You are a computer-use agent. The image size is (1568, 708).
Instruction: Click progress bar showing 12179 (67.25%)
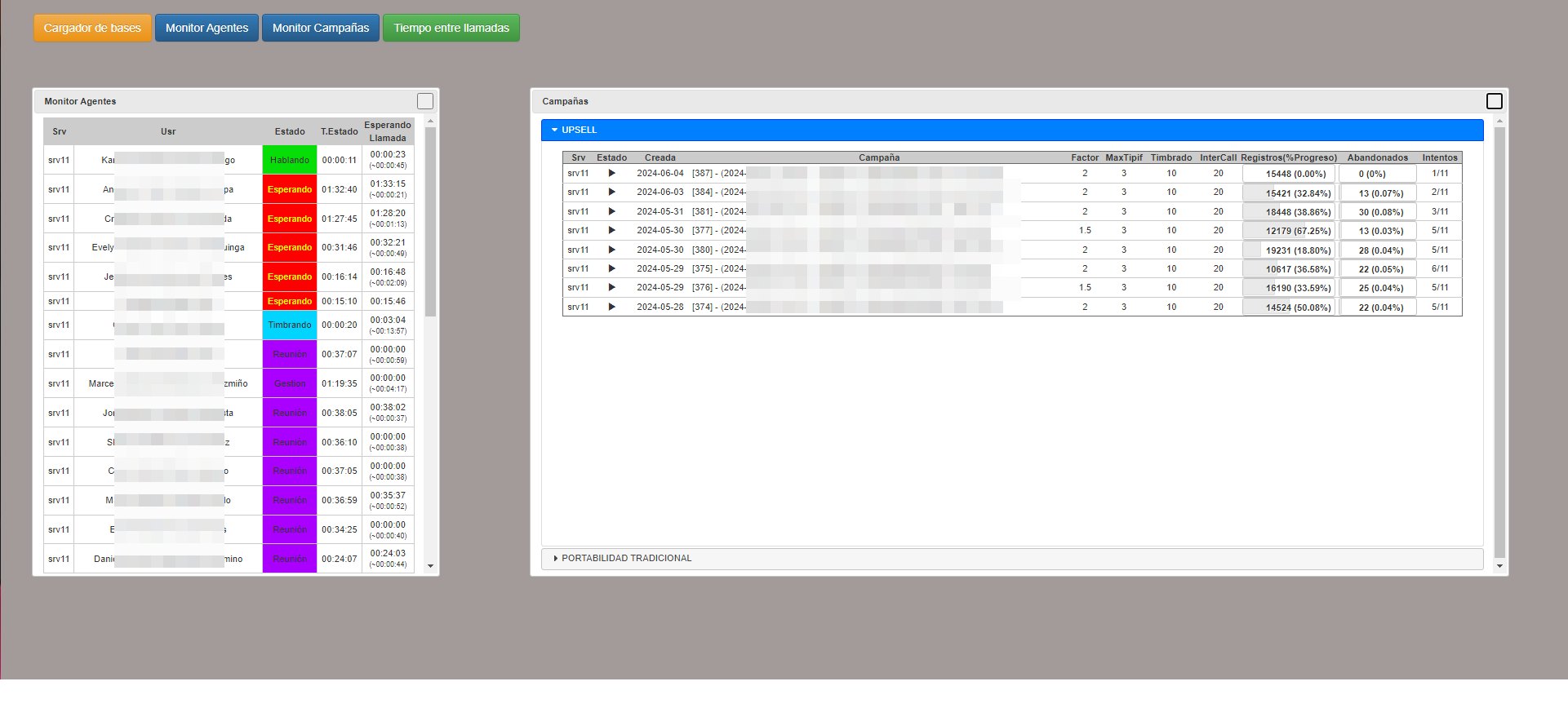click(x=1289, y=231)
